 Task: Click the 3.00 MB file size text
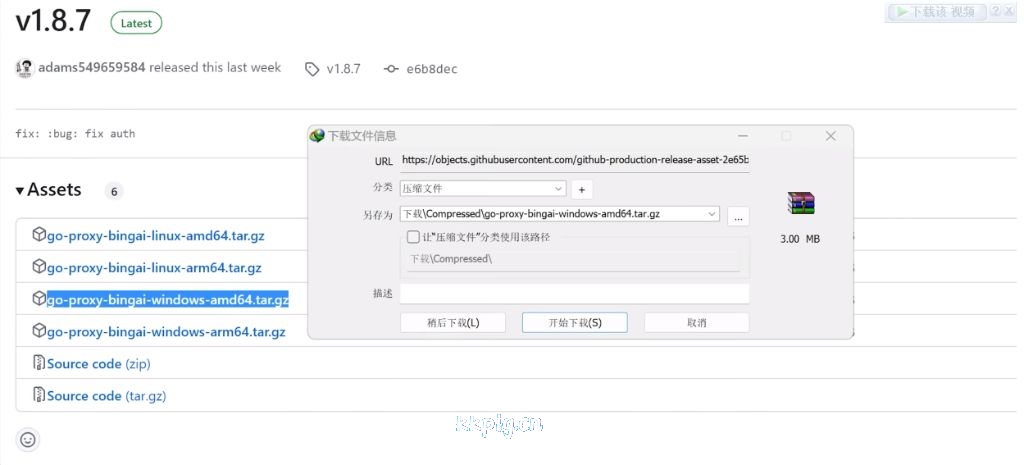tap(800, 239)
